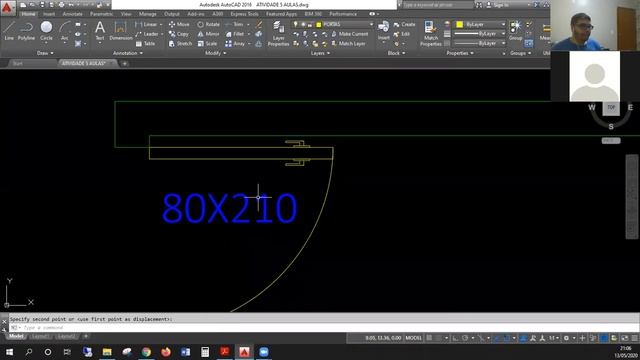This screenshot has width=640, height=360.
Task: Toggle layer on/off lightbulb for PORTAS
Action: click(296, 24)
